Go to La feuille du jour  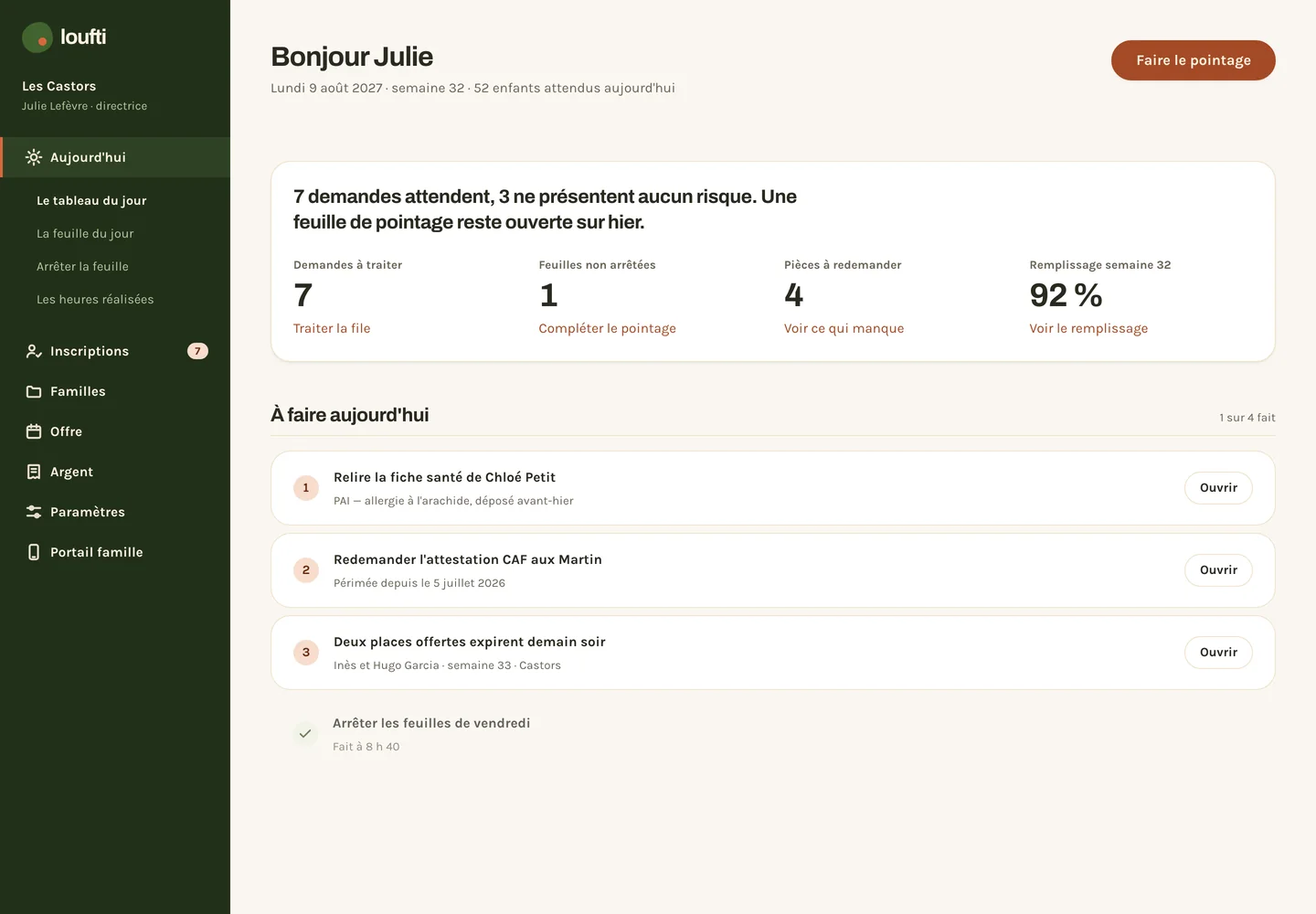[85, 233]
